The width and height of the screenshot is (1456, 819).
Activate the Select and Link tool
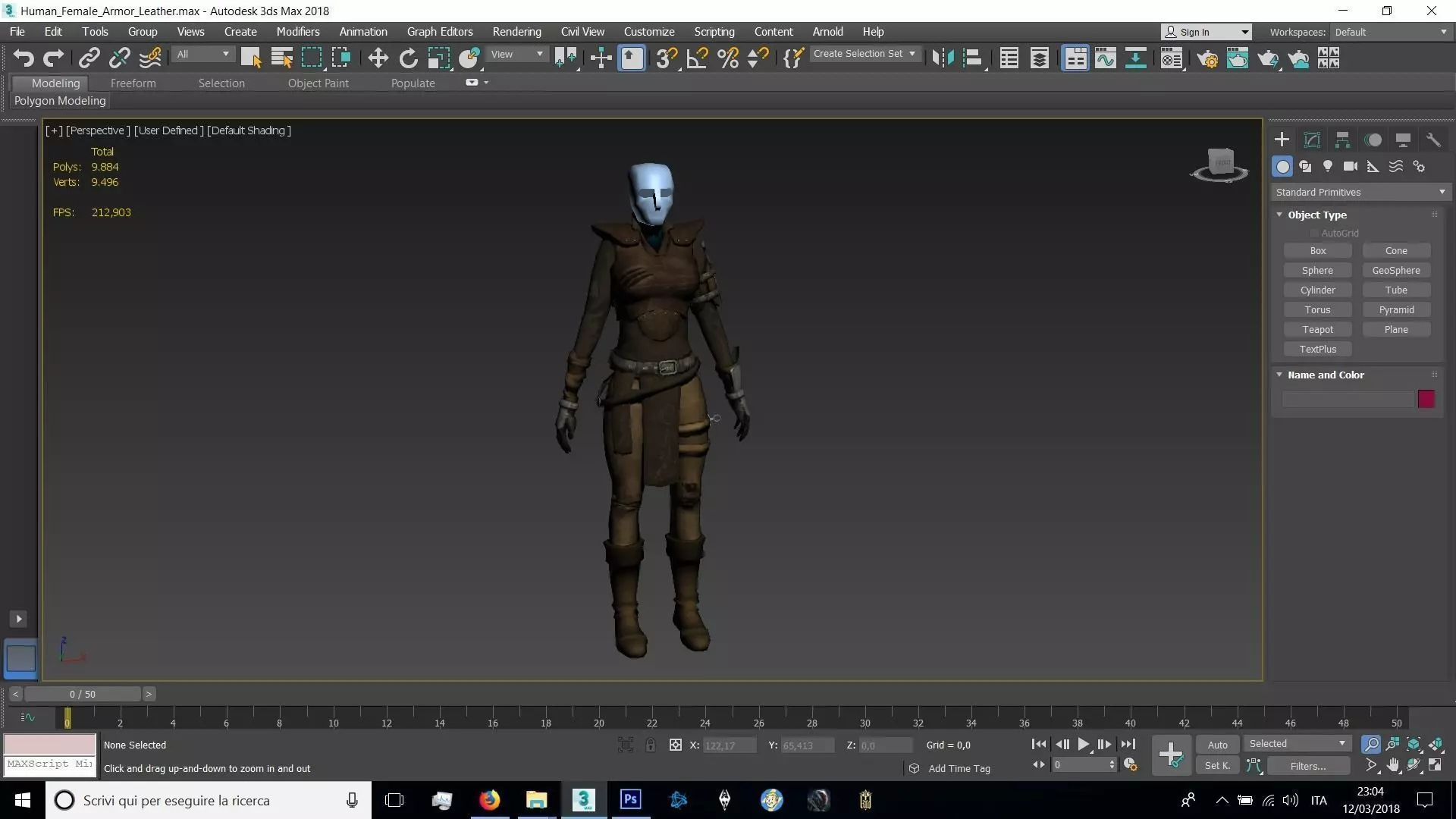pyautogui.click(x=89, y=58)
